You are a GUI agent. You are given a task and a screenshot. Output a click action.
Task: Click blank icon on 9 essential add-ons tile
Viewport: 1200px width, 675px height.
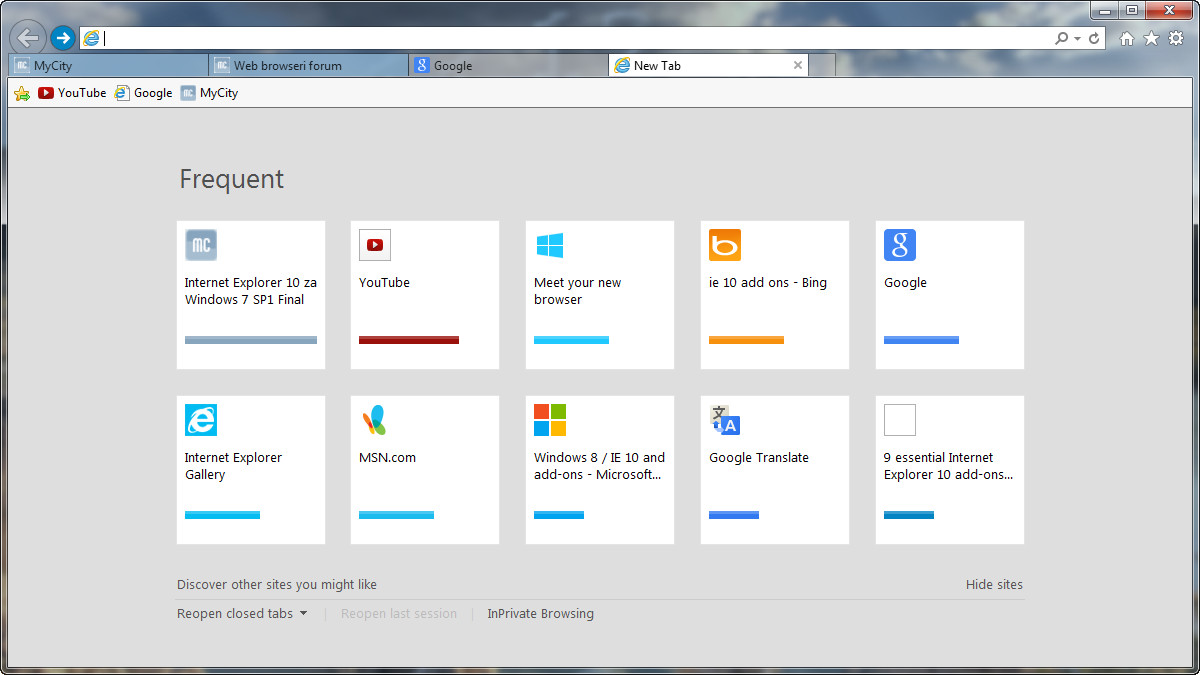pos(900,420)
